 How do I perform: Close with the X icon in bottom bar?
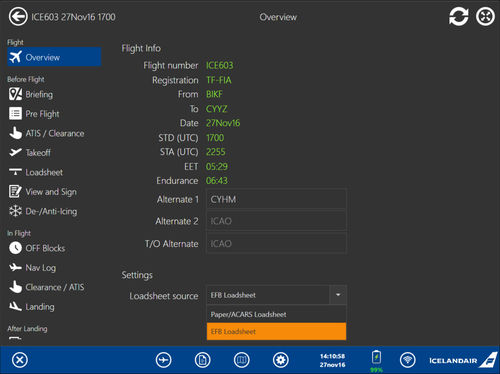[x=20, y=360]
